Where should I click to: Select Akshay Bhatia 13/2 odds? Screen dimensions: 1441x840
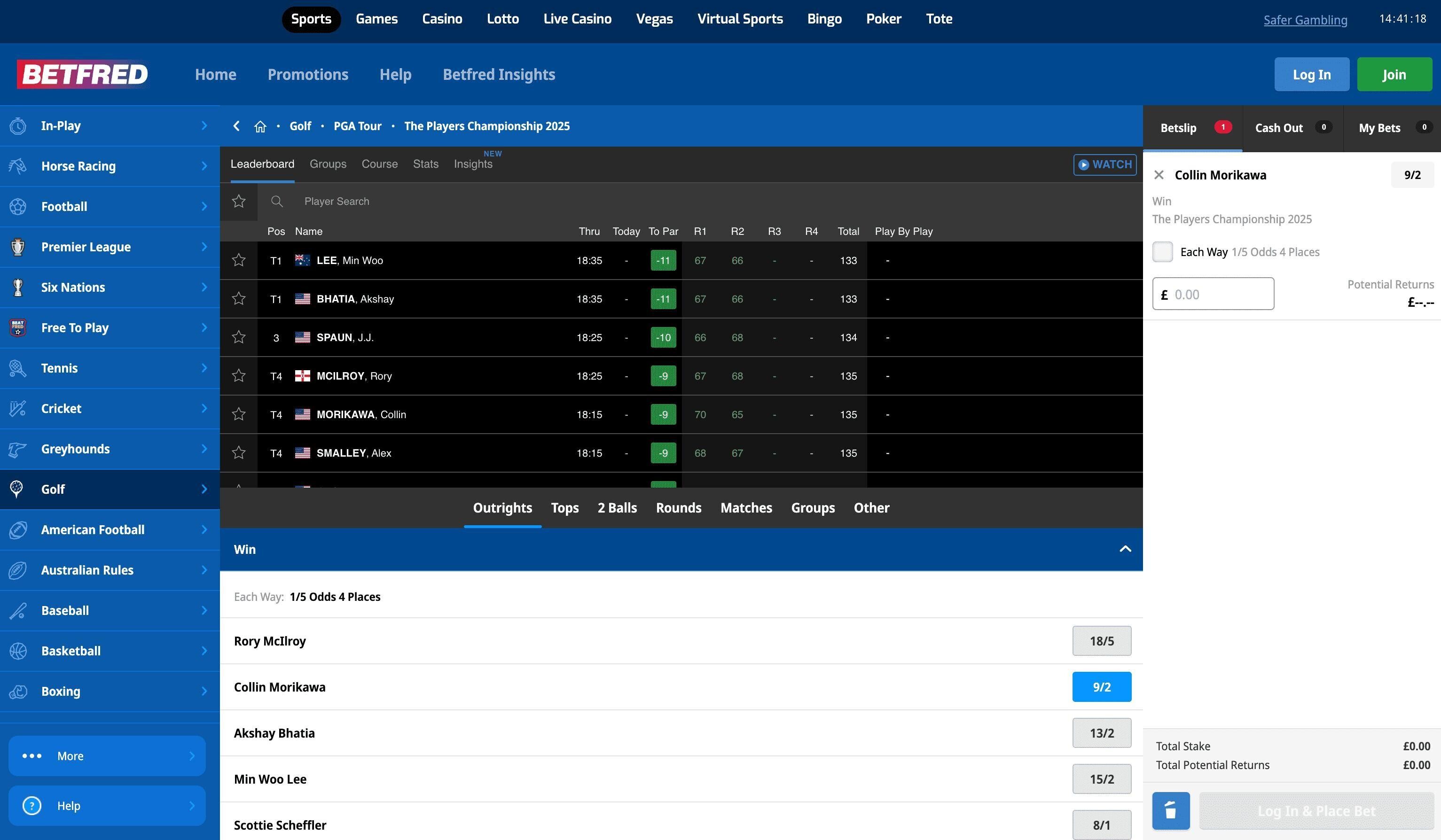tap(1101, 733)
